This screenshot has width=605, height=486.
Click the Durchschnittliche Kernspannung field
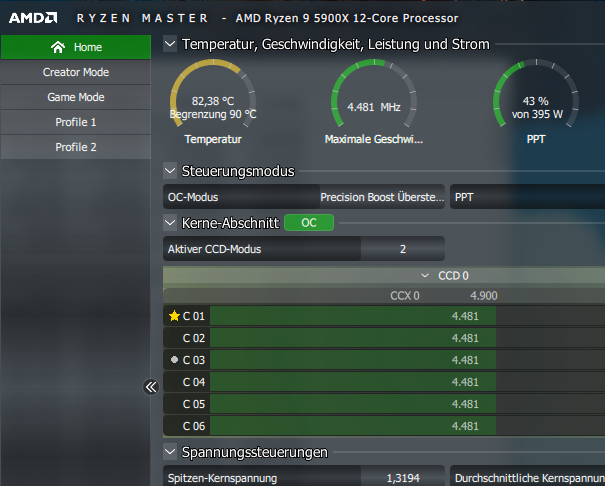(527, 478)
